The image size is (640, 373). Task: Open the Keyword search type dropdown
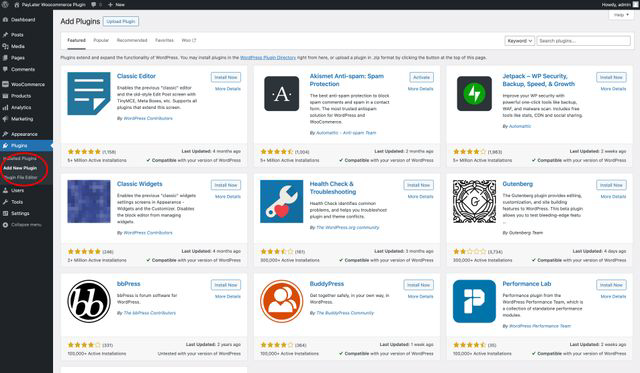(x=519, y=41)
